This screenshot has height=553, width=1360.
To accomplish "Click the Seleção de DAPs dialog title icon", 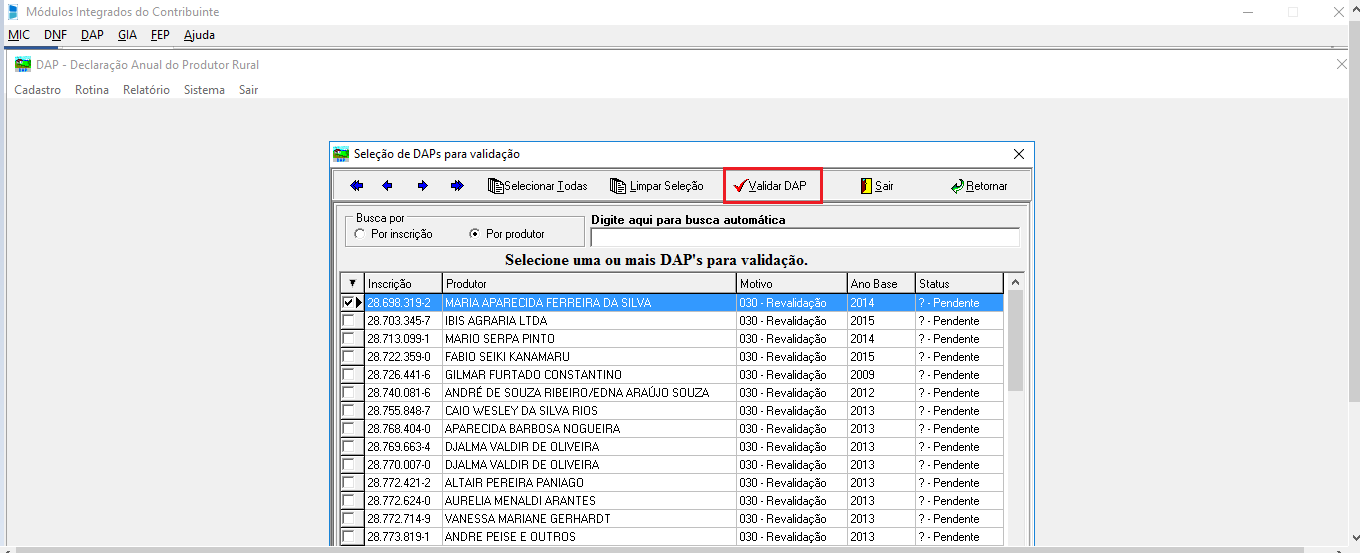I will 341,154.
